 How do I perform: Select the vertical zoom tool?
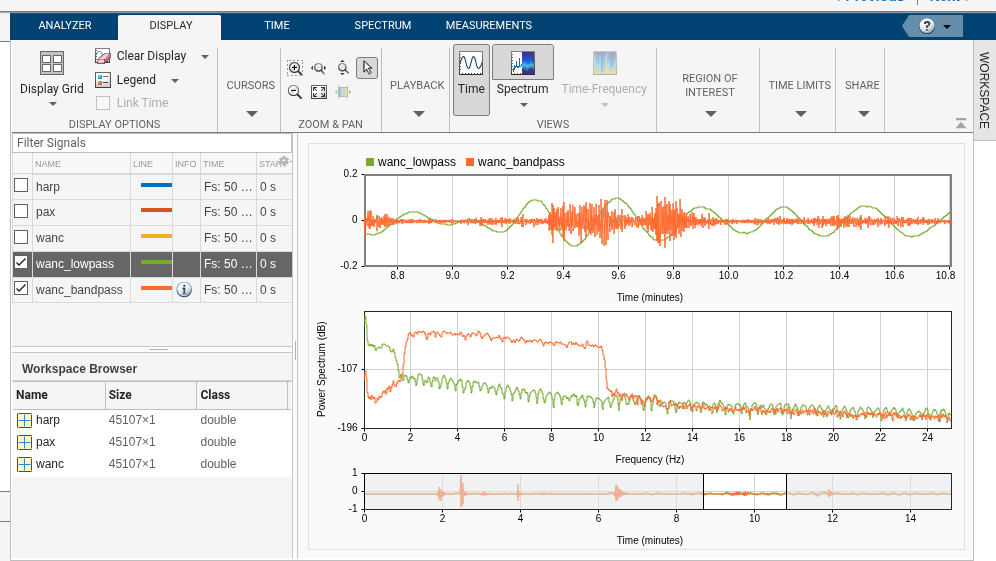[343, 68]
